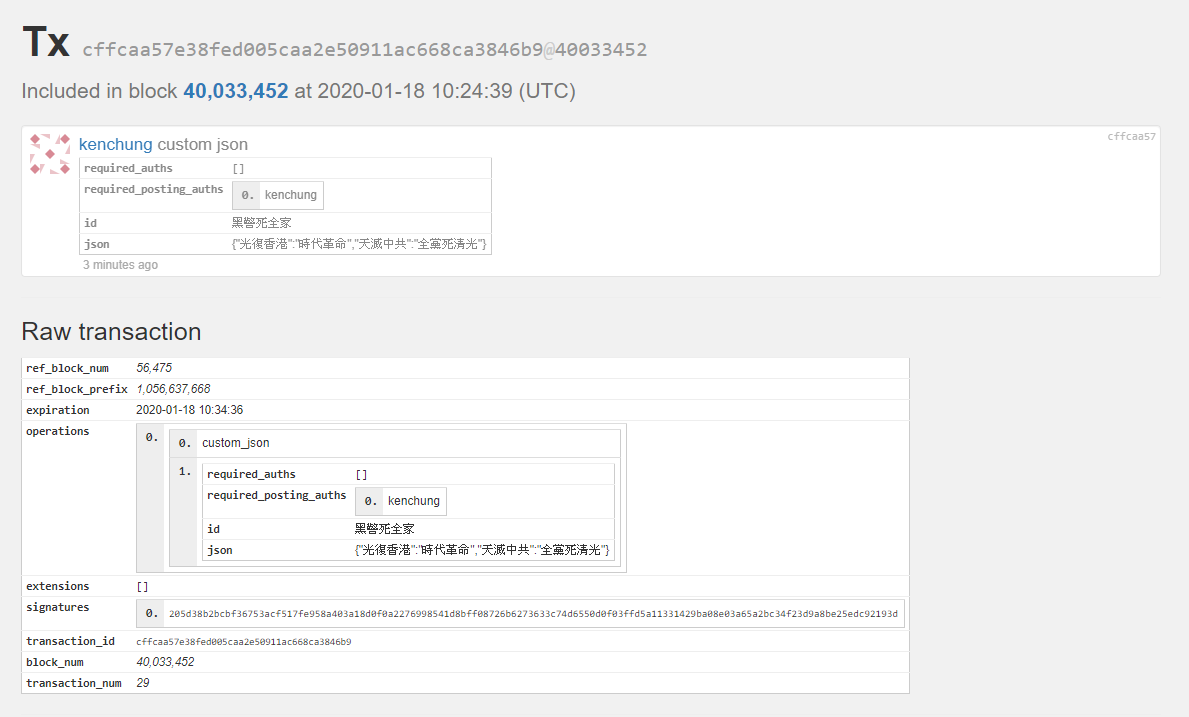The image size is (1189, 717).
Task: Click ref_block_prefix value 1,056,637,668
Action: [173, 389]
